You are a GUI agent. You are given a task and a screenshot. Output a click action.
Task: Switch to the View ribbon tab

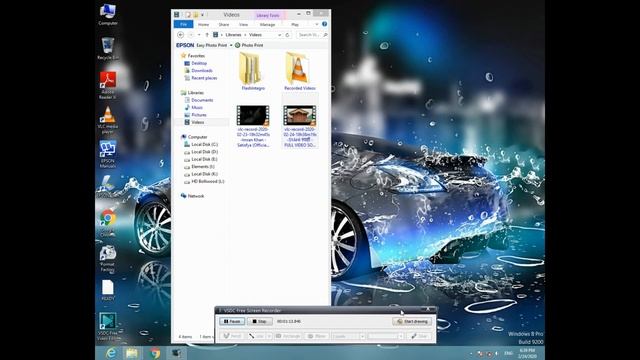pyautogui.click(x=243, y=24)
